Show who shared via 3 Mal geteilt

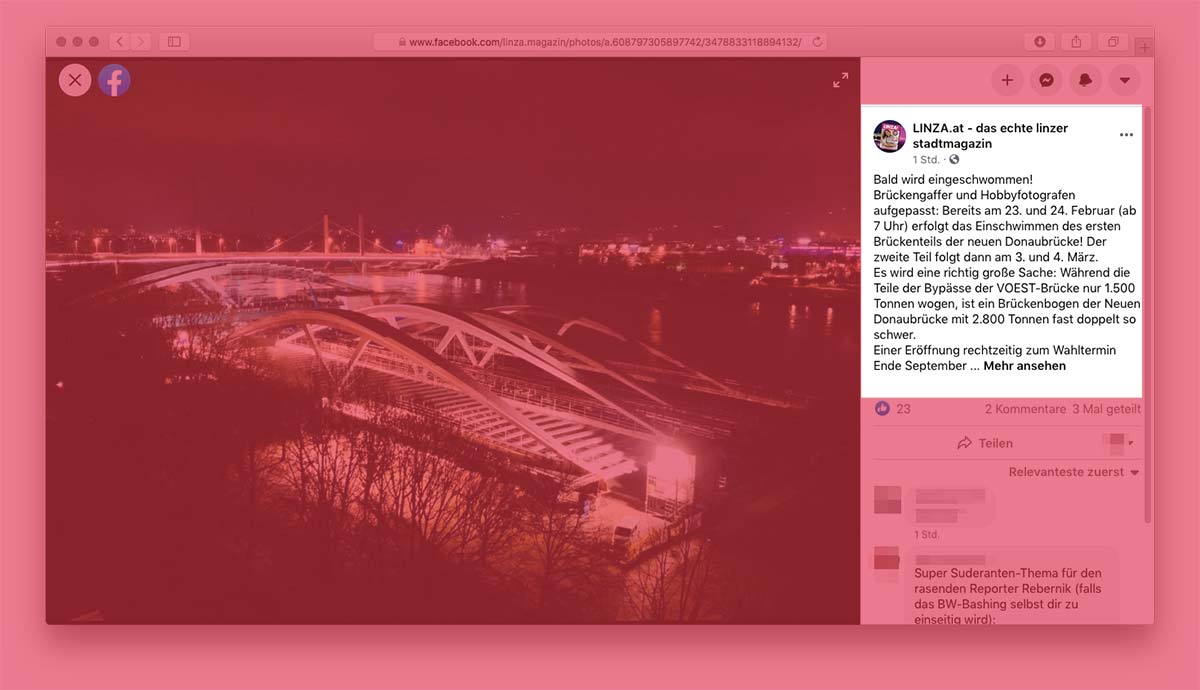click(1106, 409)
